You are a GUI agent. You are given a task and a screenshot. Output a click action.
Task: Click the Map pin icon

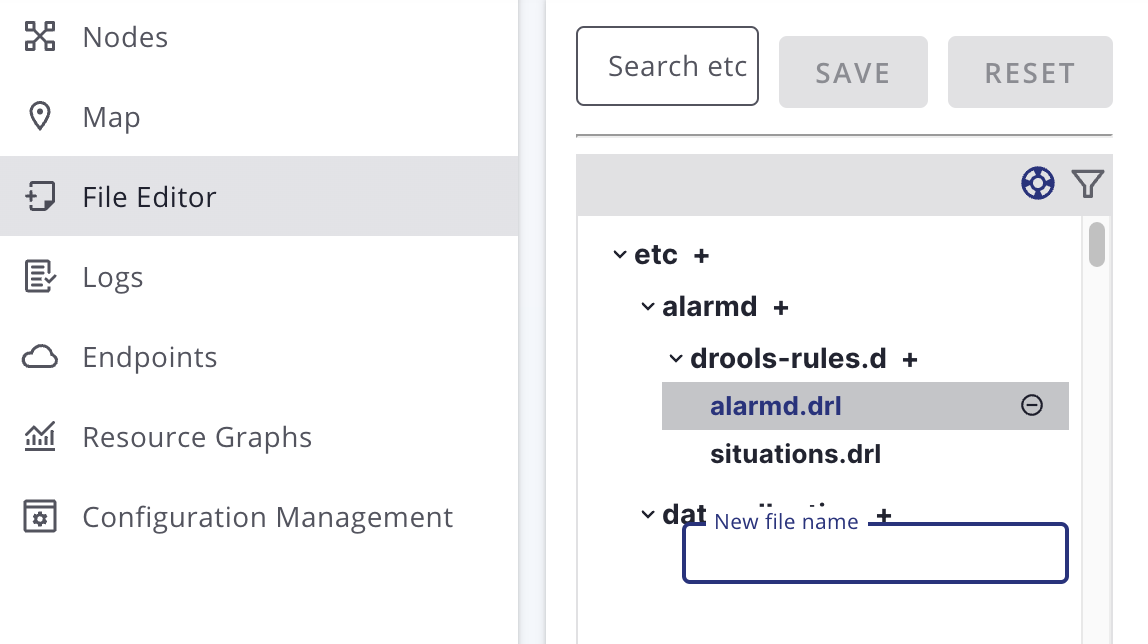(40, 117)
